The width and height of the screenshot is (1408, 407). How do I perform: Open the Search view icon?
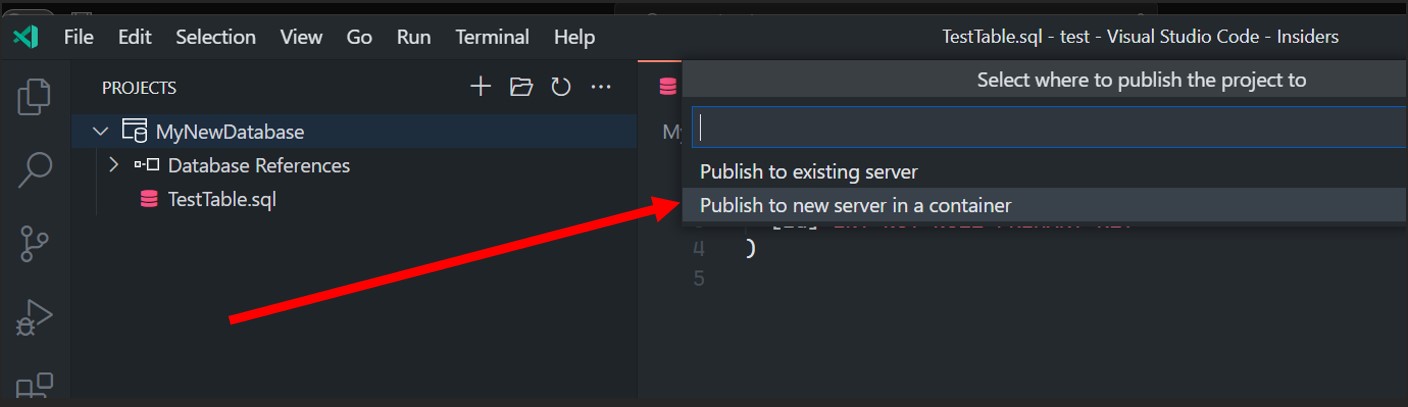click(34, 169)
